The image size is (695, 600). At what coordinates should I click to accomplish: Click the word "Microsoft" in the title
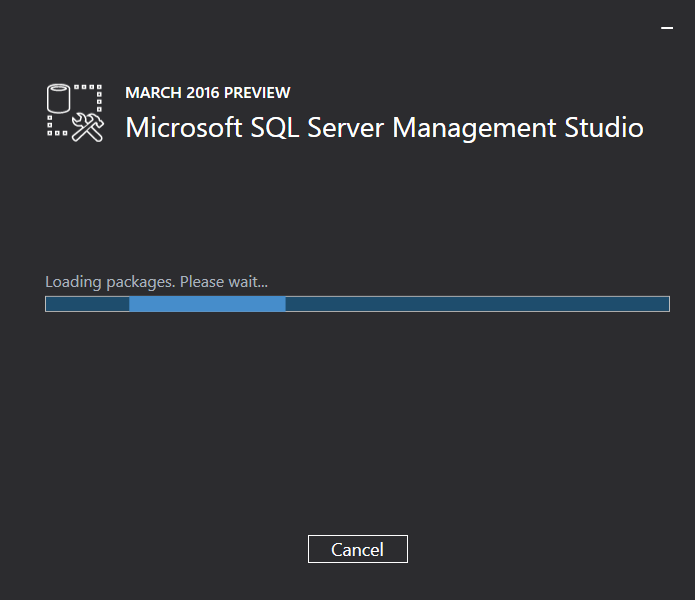[184, 128]
